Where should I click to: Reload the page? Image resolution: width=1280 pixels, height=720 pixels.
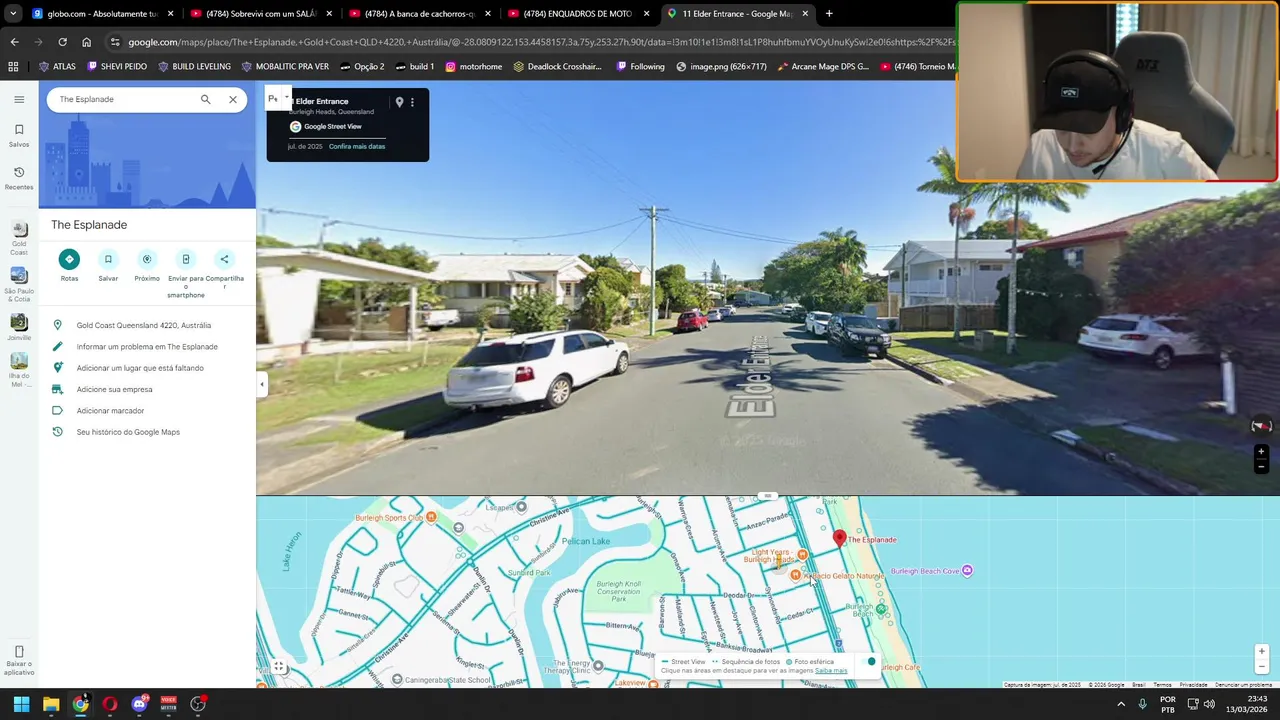62,42
